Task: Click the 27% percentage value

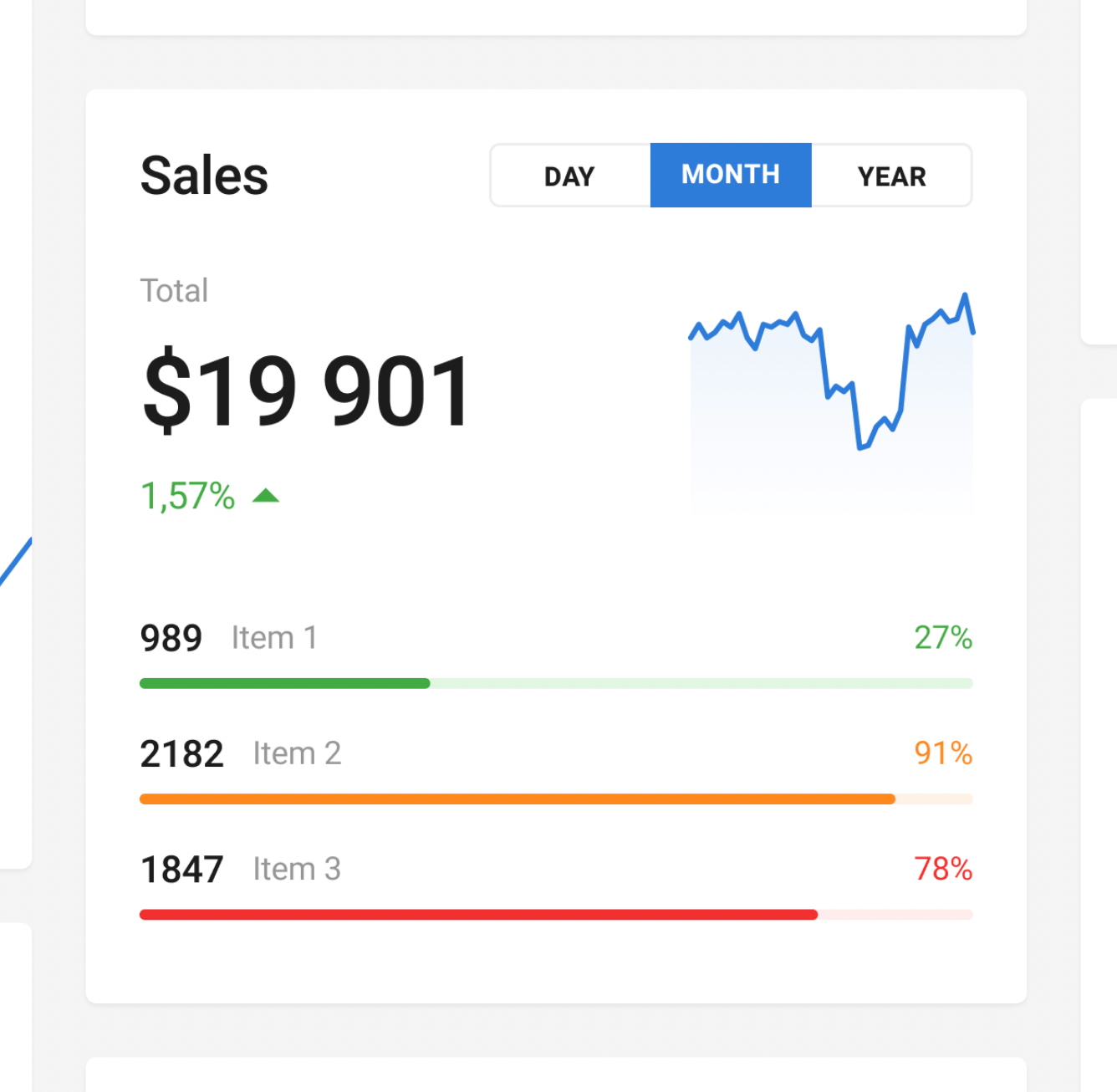Action: pyautogui.click(x=942, y=638)
